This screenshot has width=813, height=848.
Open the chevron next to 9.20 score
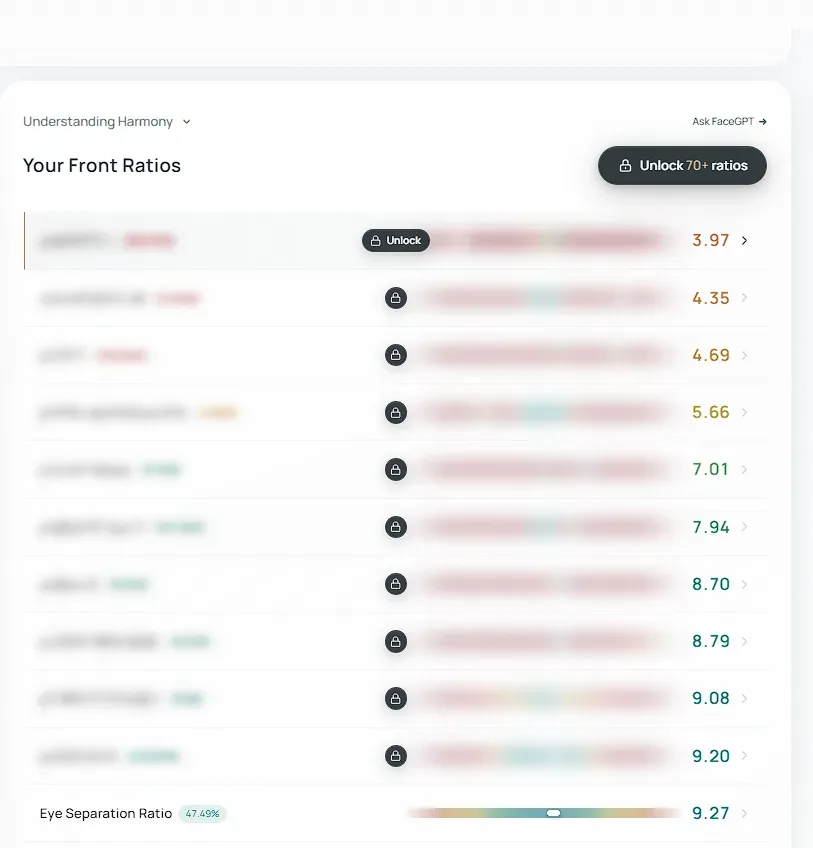(744, 756)
